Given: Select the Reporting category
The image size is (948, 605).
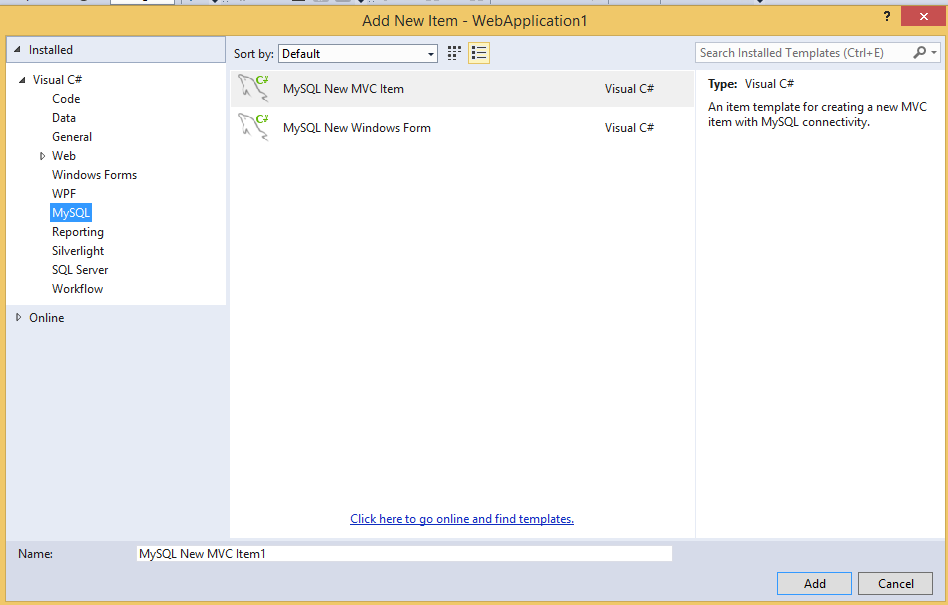Looking at the screenshot, I should (x=78, y=231).
